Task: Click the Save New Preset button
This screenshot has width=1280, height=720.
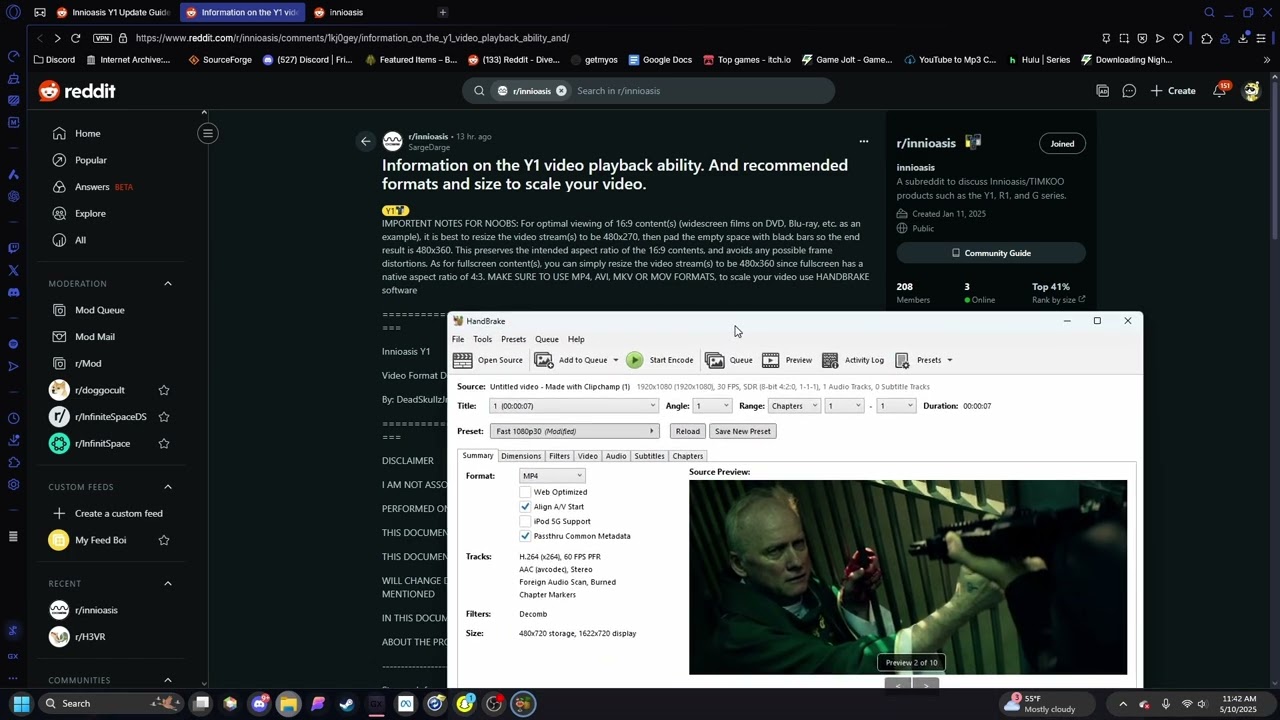Action: [x=742, y=431]
